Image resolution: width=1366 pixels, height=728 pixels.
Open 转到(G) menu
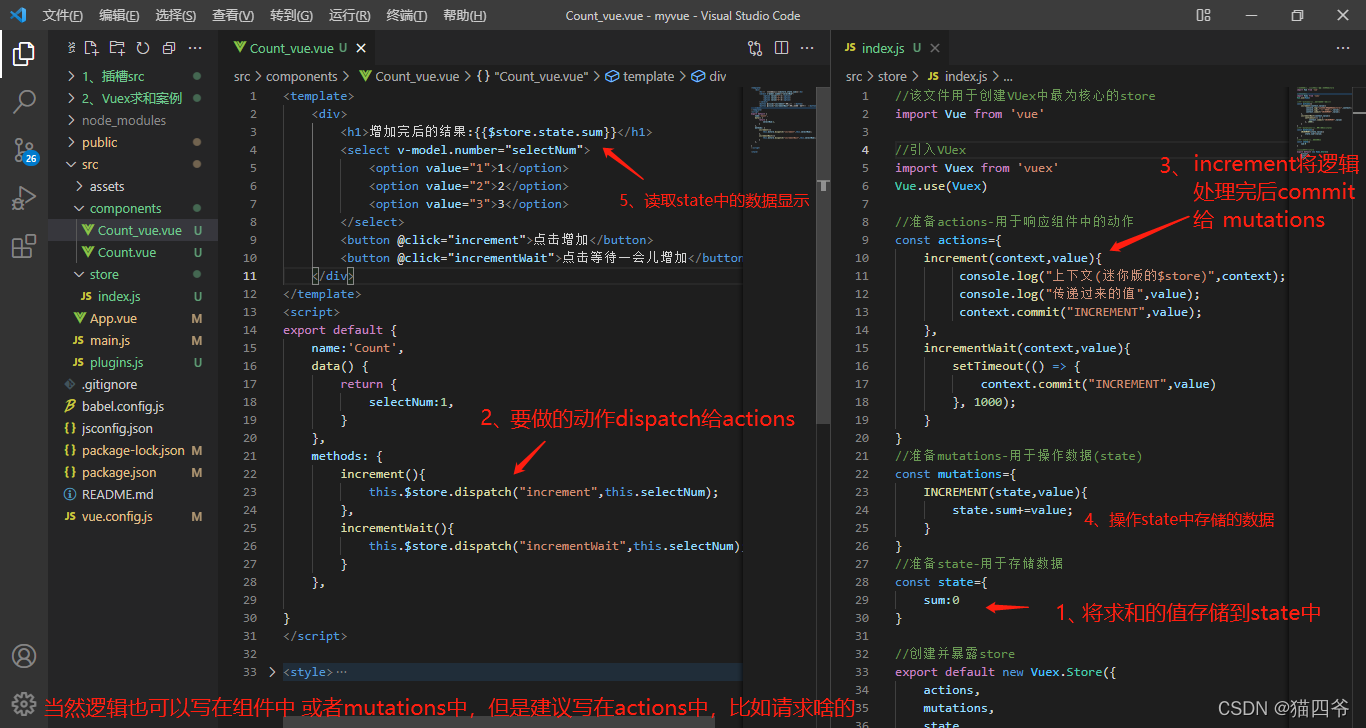291,15
